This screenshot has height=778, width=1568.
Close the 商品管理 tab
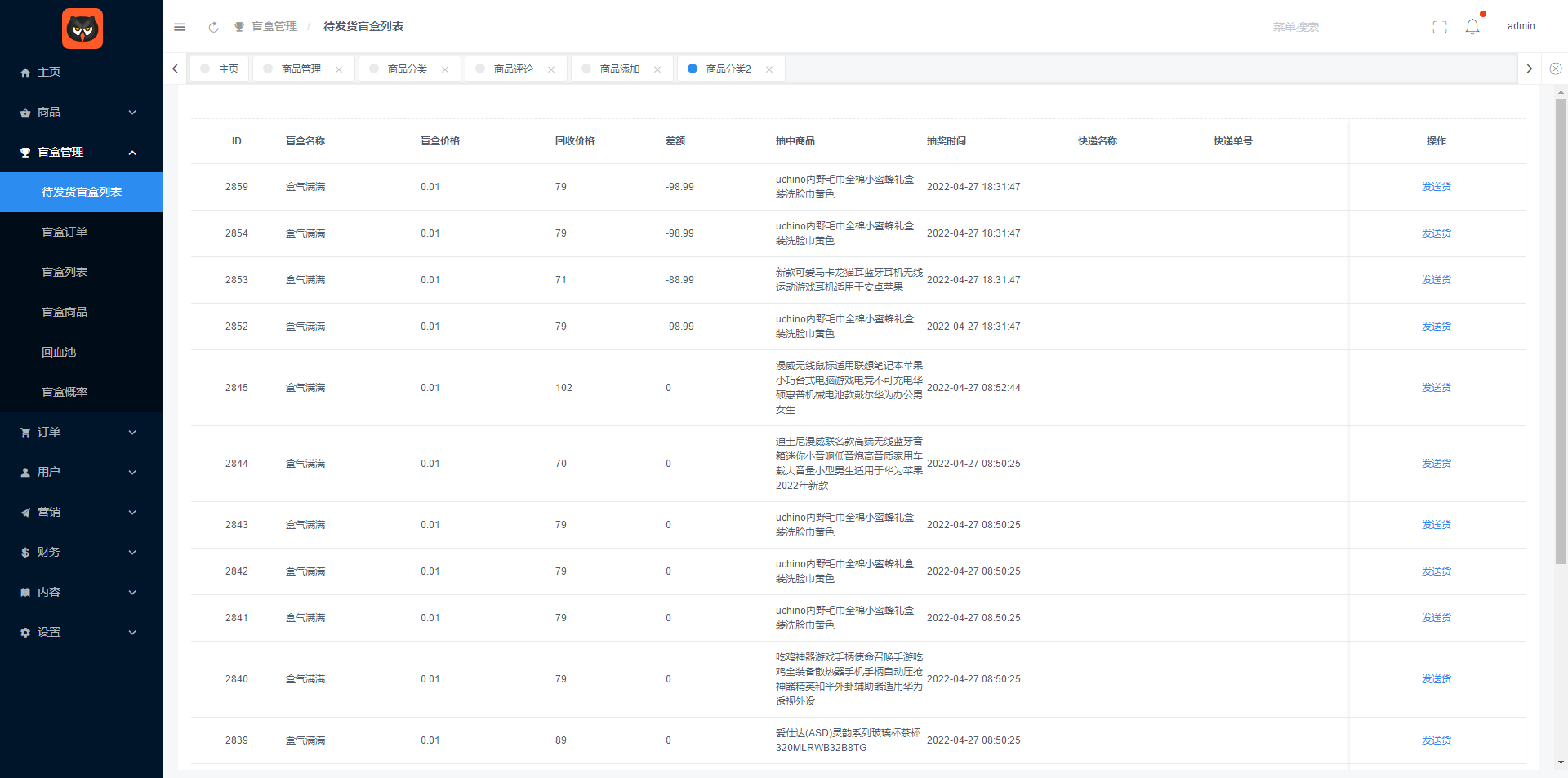(339, 69)
